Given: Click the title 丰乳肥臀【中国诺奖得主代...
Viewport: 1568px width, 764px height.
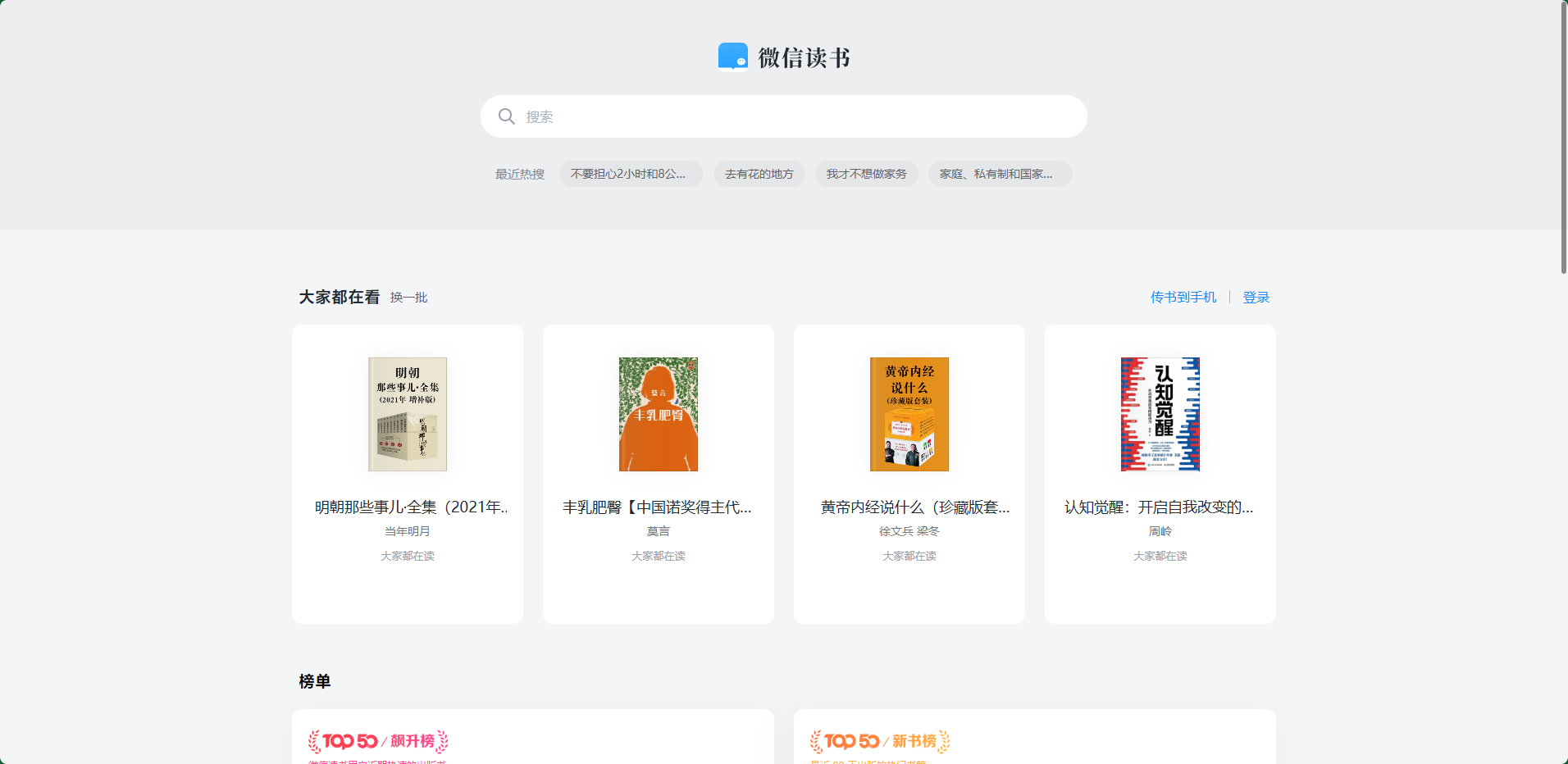Looking at the screenshot, I should click(657, 507).
